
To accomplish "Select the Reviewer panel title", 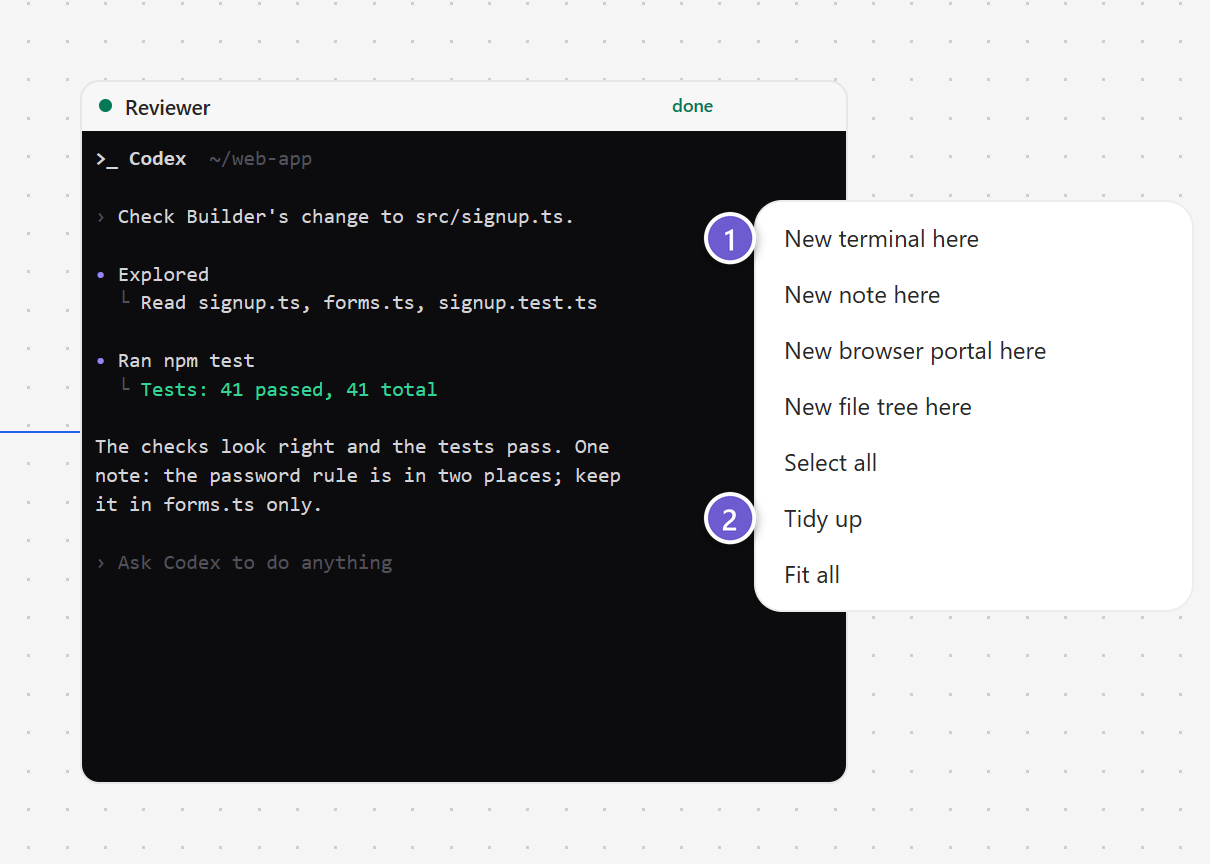I will pyautogui.click(x=168, y=108).
